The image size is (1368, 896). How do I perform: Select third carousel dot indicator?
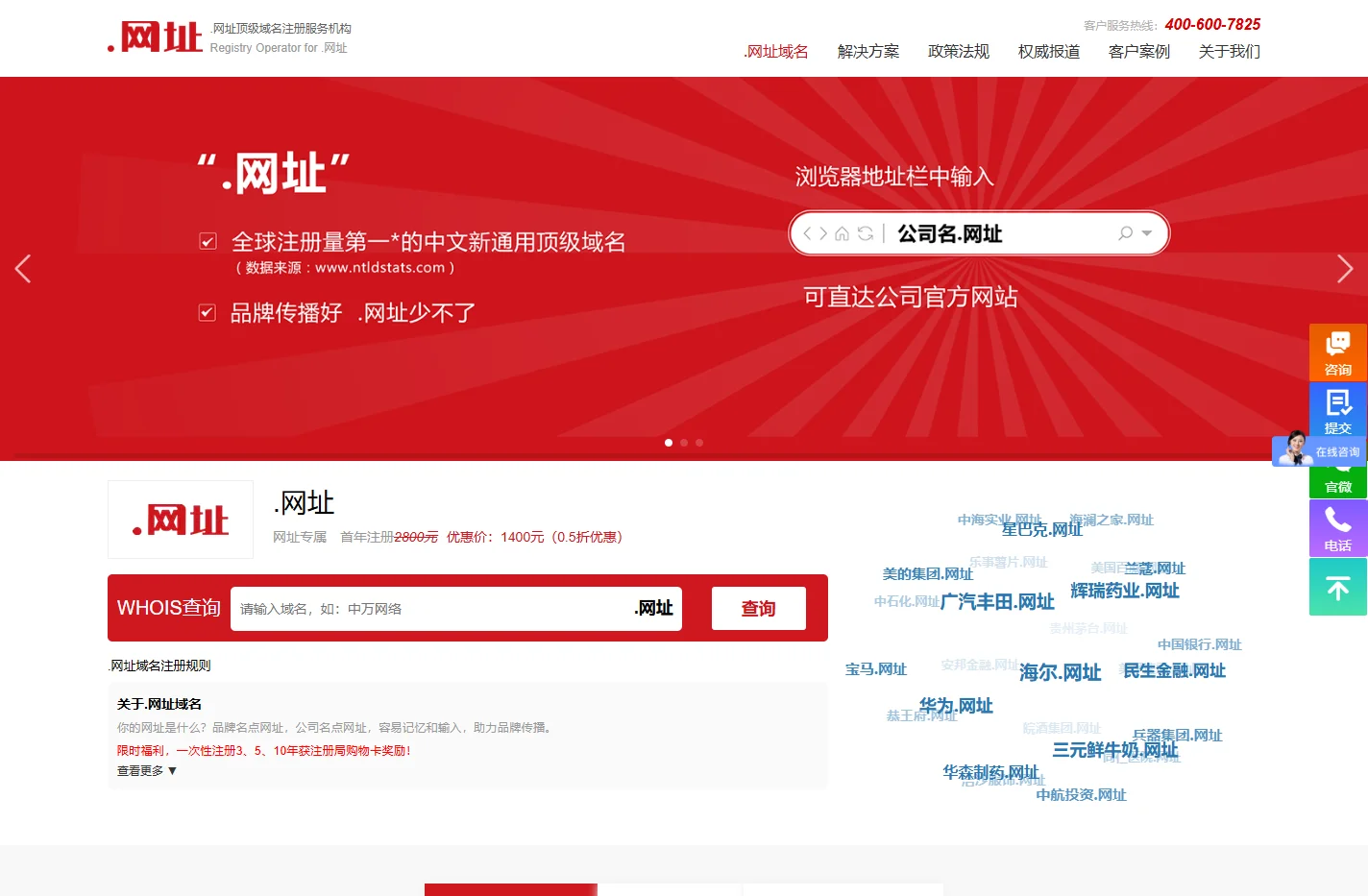click(699, 443)
